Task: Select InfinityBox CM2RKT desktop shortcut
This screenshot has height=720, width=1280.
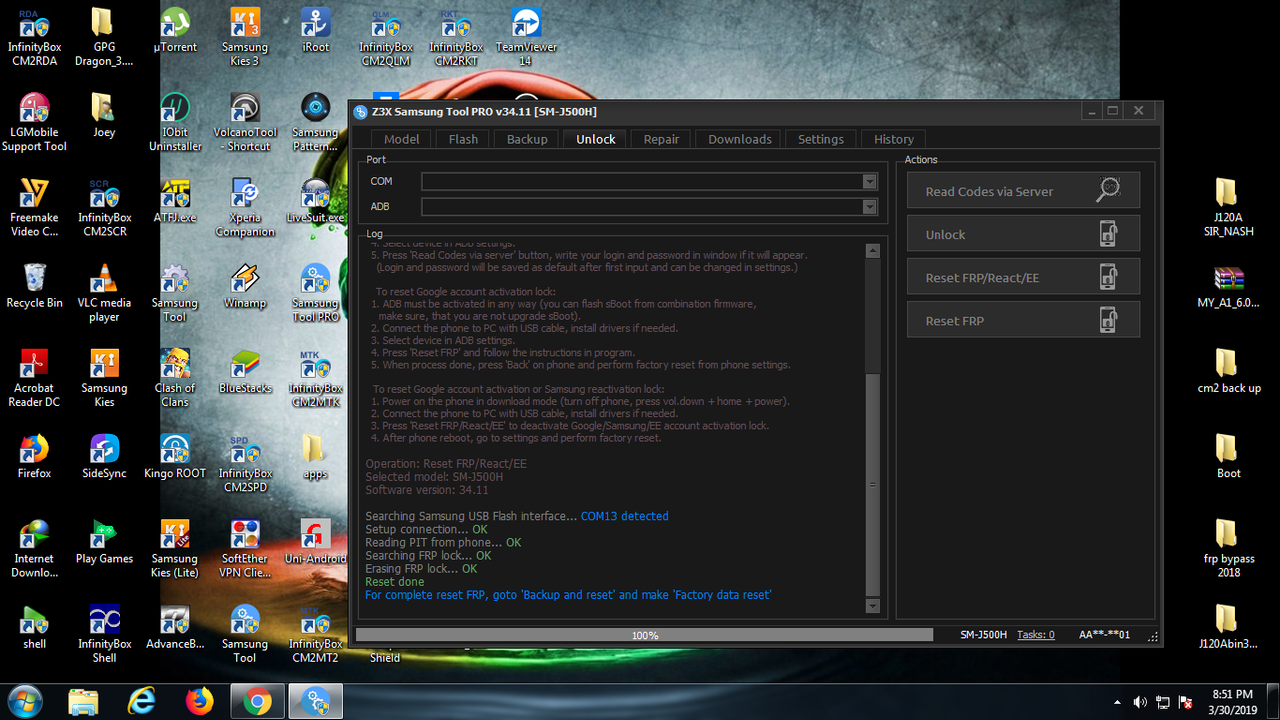Action: tap(456, 38)
